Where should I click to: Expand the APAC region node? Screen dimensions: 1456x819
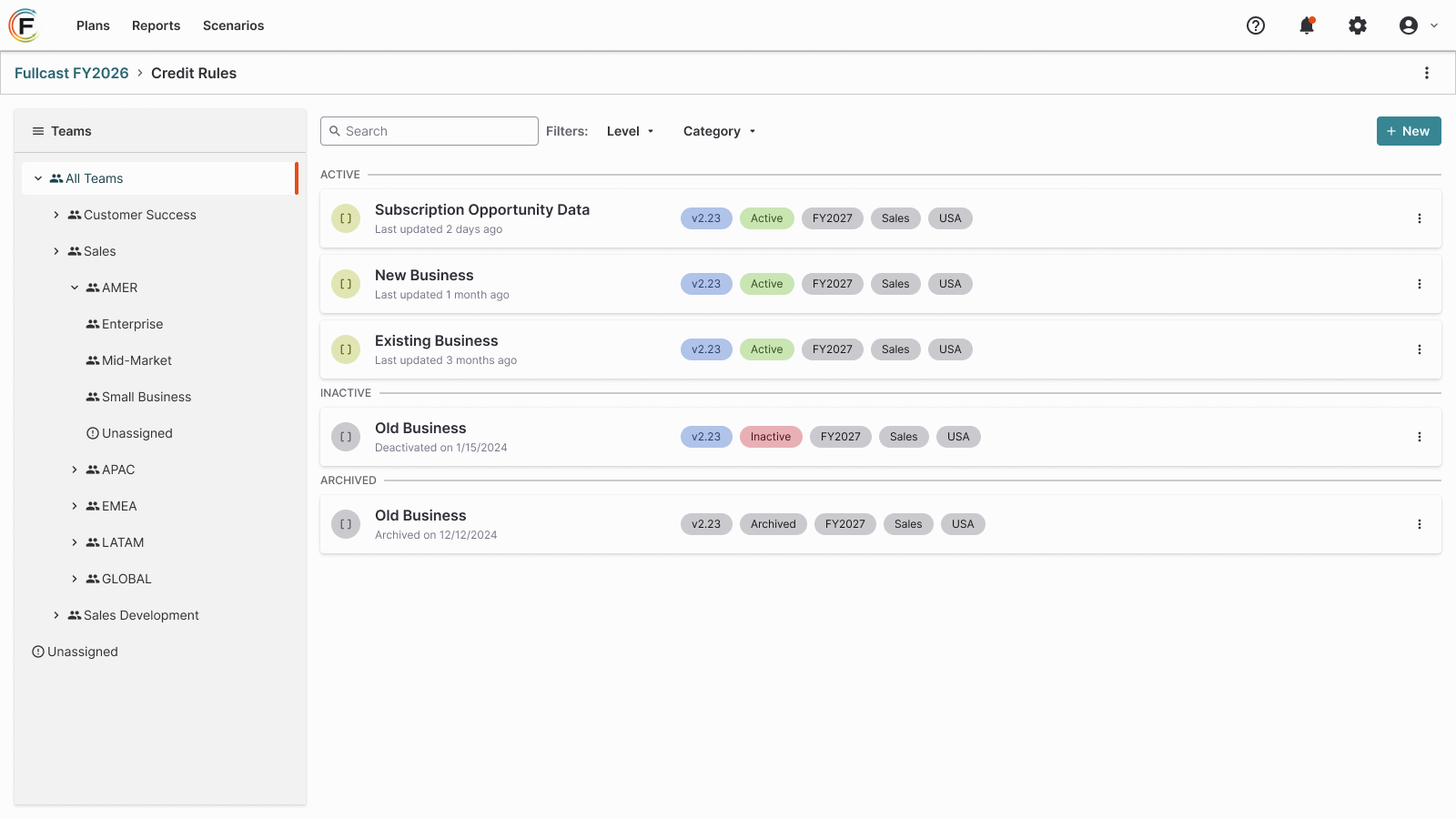tap(75, 470)
